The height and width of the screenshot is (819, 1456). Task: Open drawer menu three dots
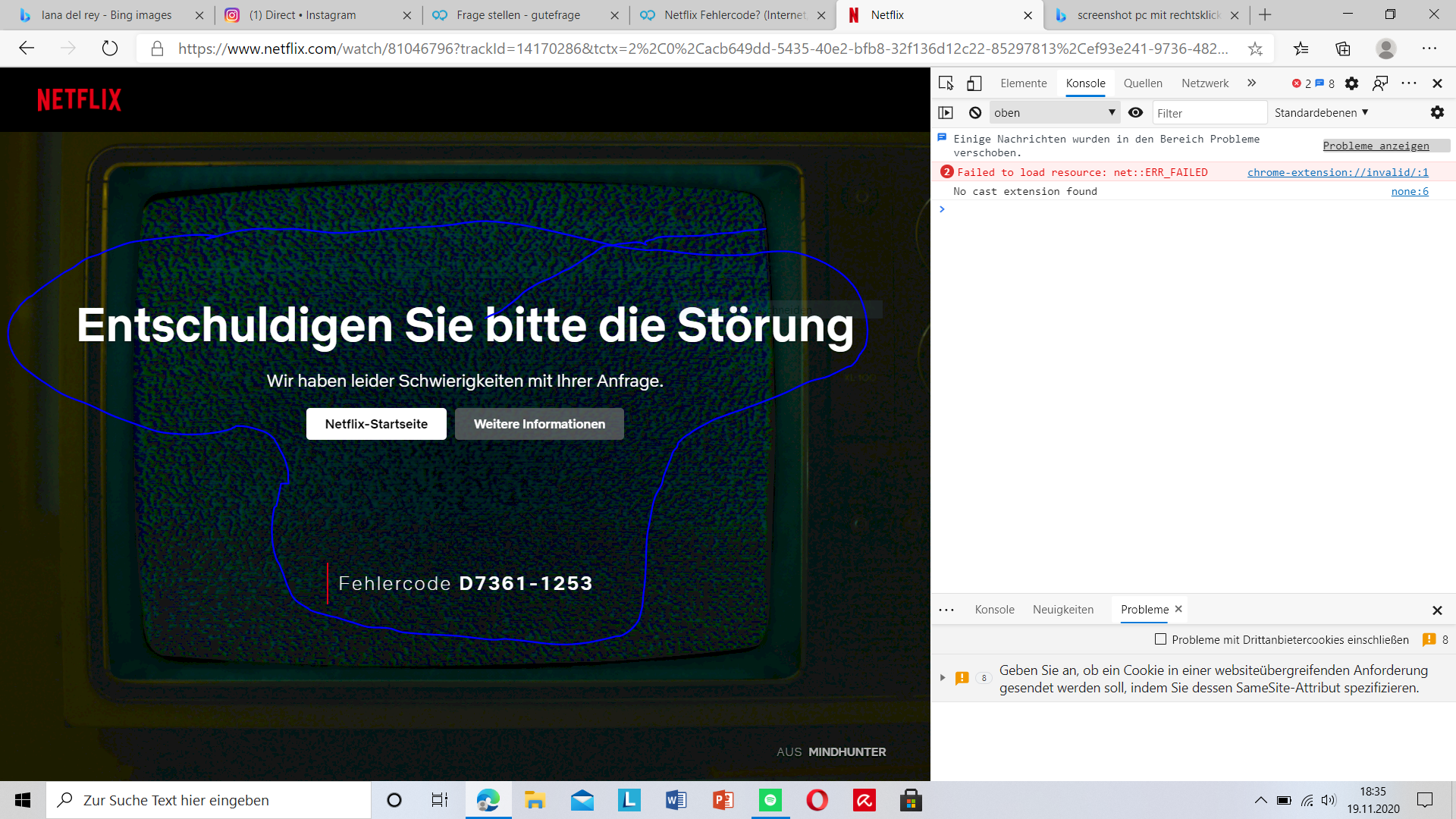pos(946,610)
